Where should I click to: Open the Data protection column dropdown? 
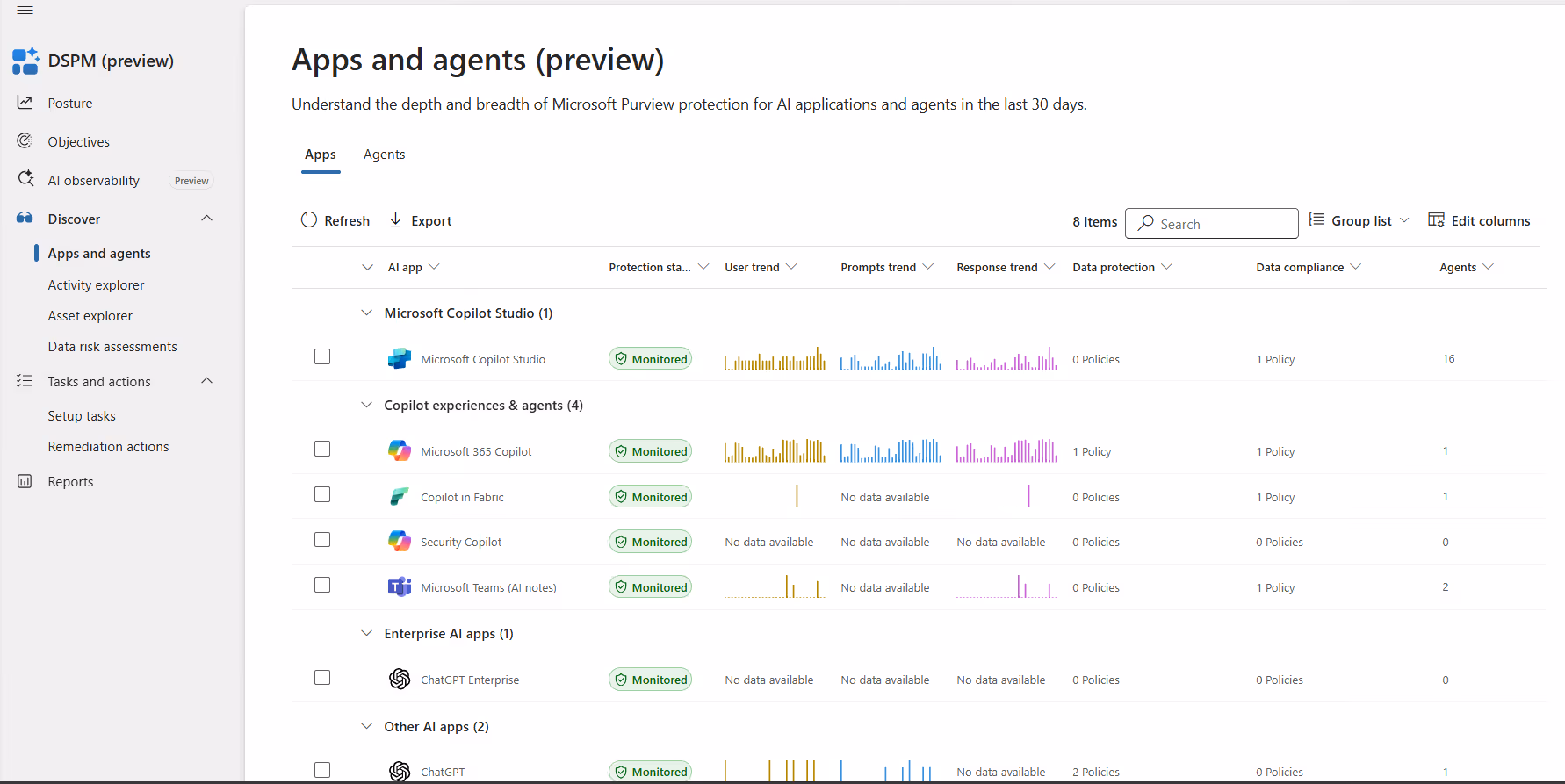(x=1166, y=266)
